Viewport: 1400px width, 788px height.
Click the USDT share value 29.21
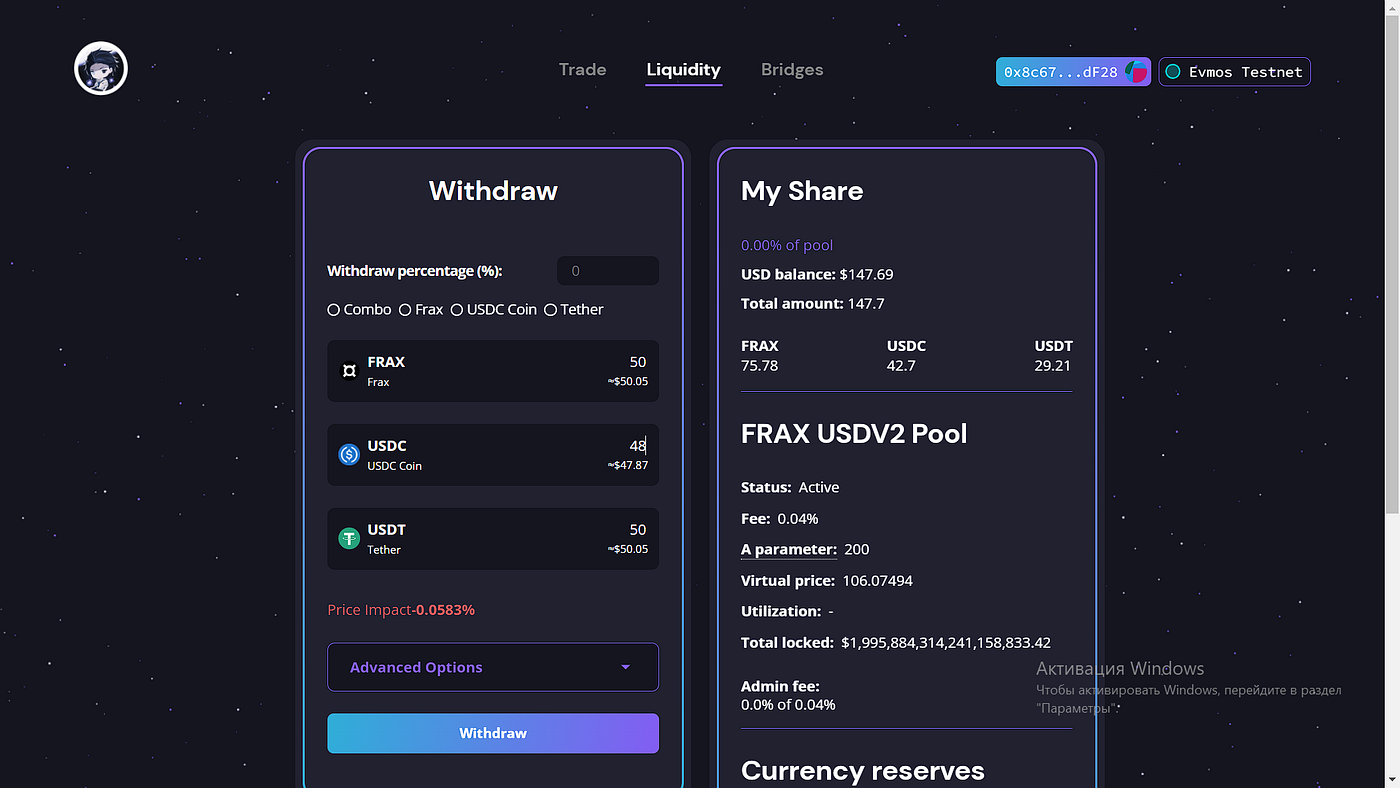[1053, 366]
